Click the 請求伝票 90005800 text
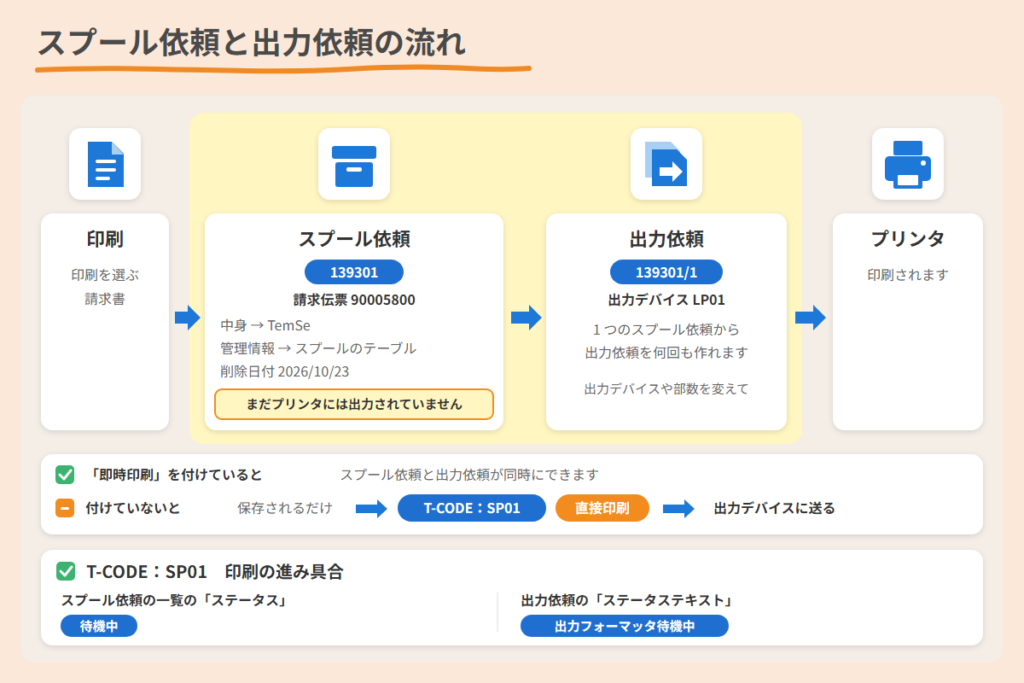 coord(354,300)
